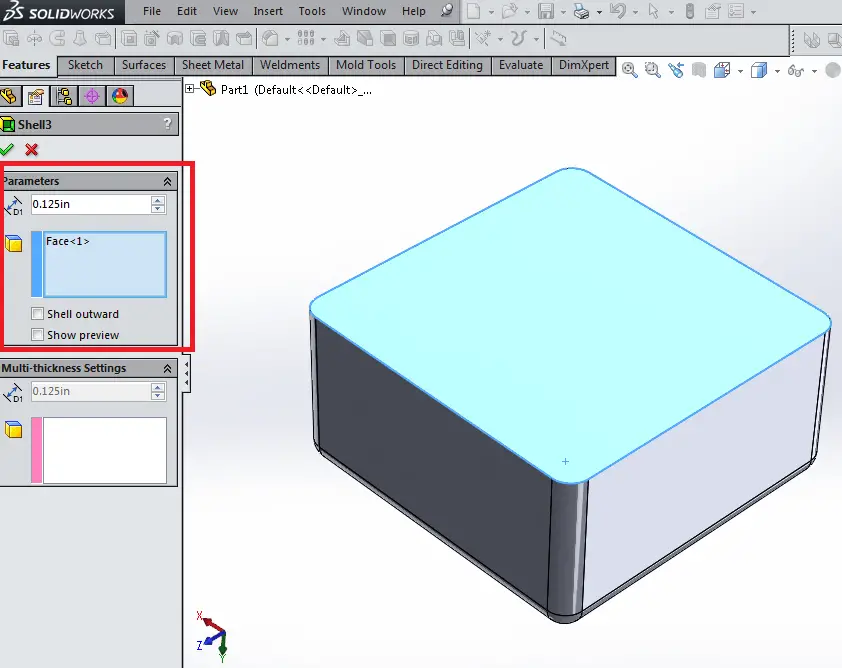The image size is (842, 668).
Task: Increase shell thickness with up spinner
Action: 158,200
